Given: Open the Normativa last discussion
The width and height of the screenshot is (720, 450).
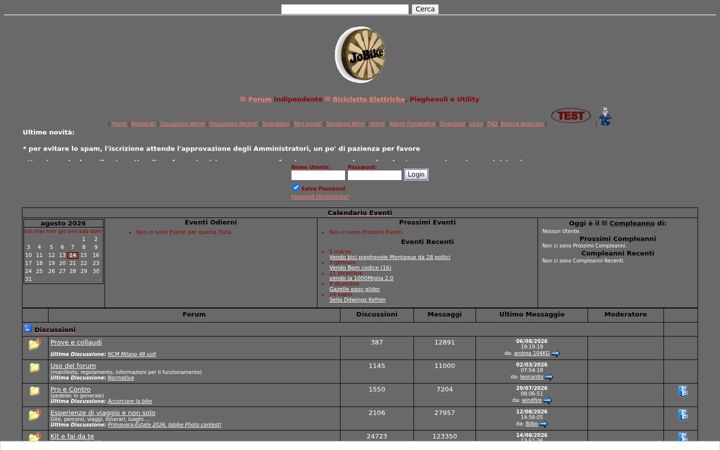Looking at the screenshot, I should pyautogui.click(x=121, y=378).
